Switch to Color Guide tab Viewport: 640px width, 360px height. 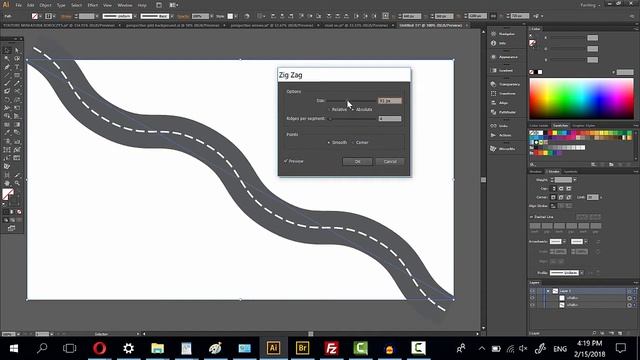(539, 126)
